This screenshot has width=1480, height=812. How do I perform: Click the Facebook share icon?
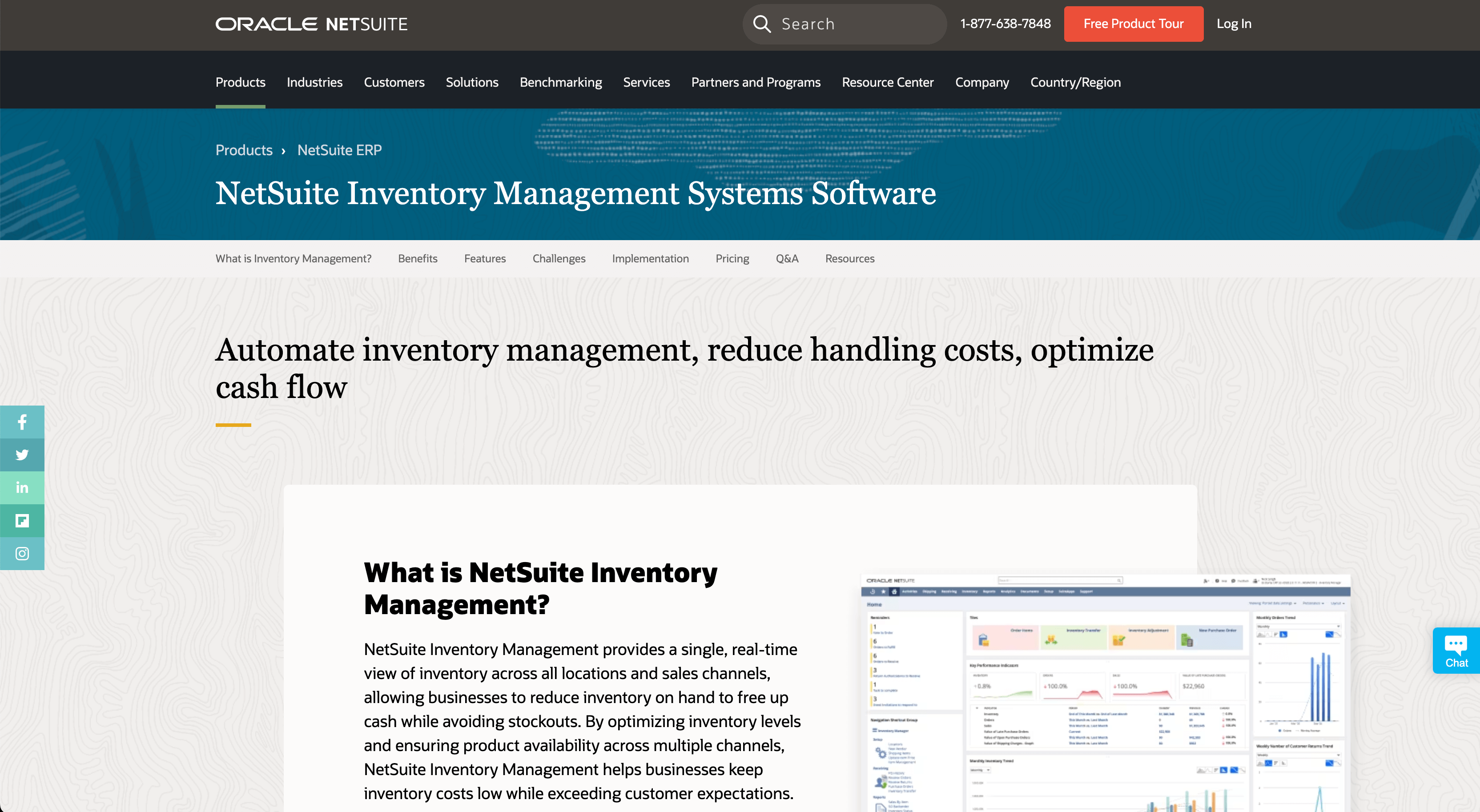tap(22, 422)
